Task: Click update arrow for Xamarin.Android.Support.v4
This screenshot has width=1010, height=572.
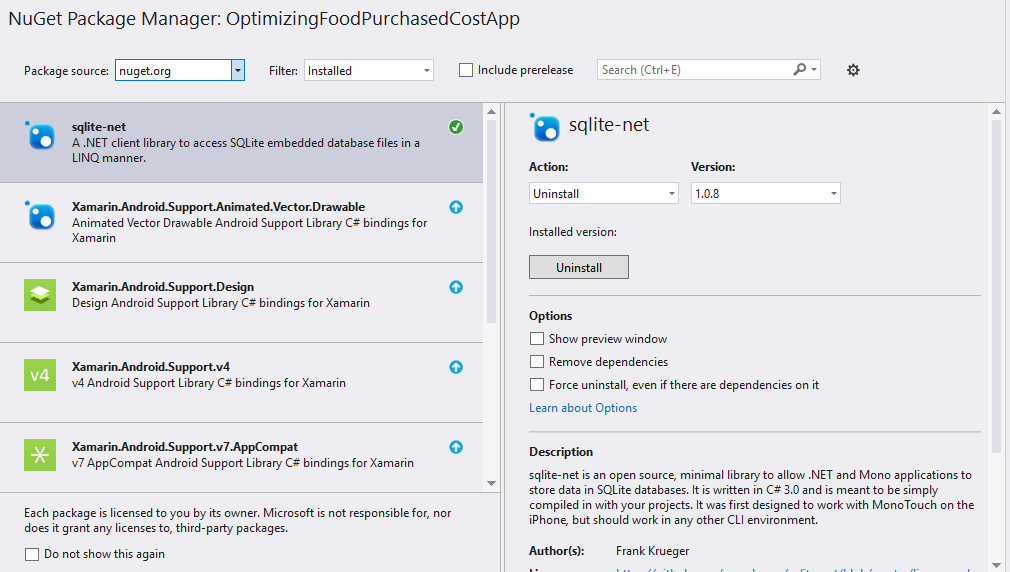Action: click(x=456, y=367)
